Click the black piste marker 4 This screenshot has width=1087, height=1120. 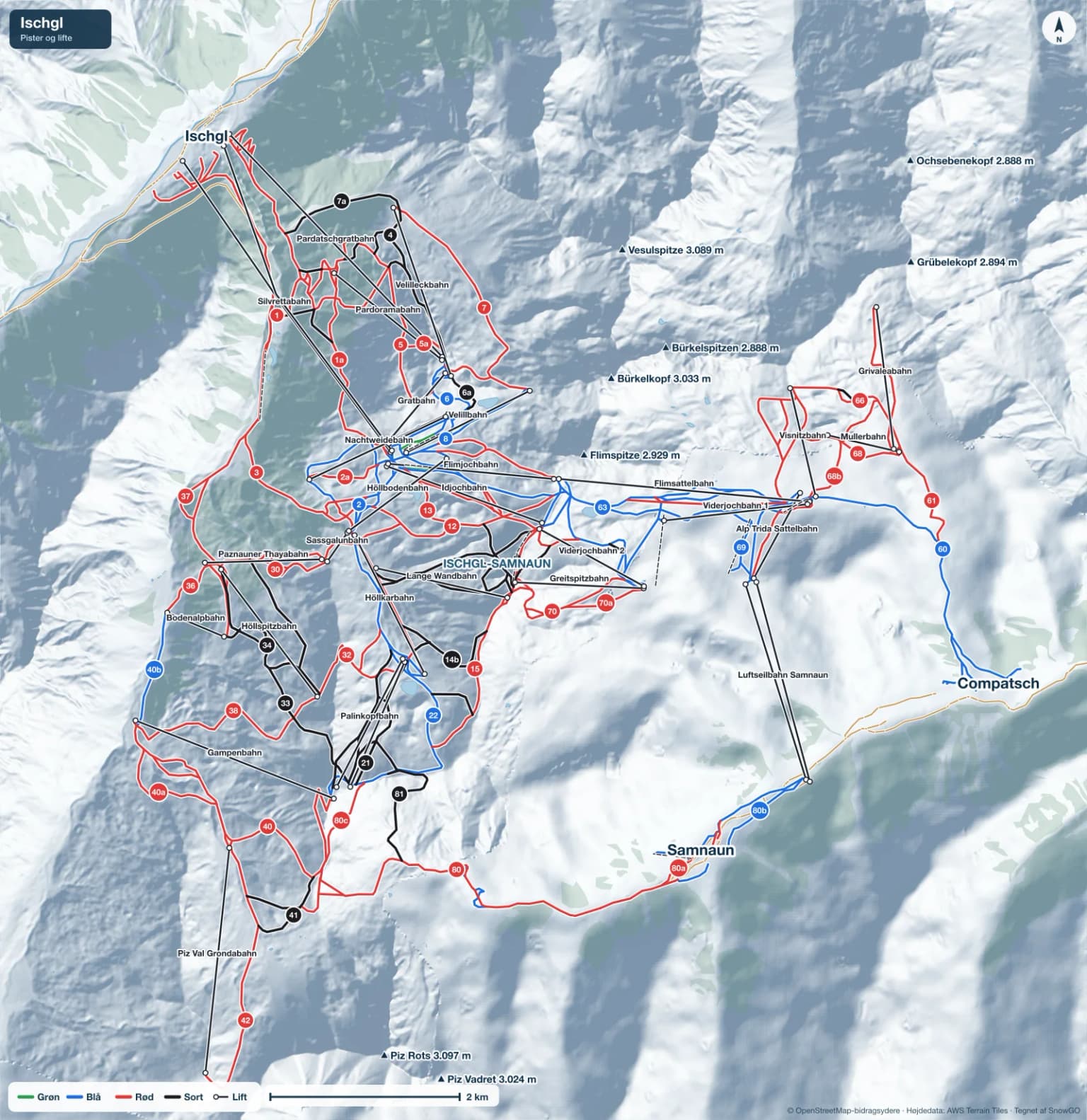[391, 235]
